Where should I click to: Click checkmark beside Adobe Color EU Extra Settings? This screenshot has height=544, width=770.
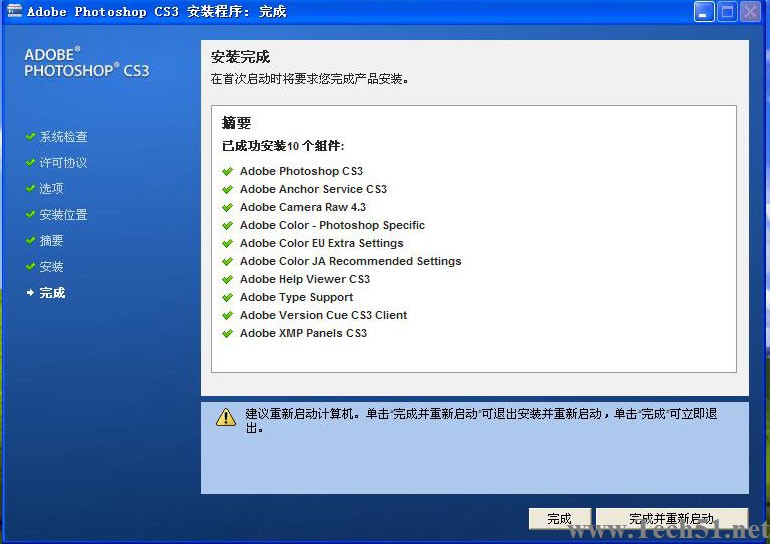tap(227, 244)
